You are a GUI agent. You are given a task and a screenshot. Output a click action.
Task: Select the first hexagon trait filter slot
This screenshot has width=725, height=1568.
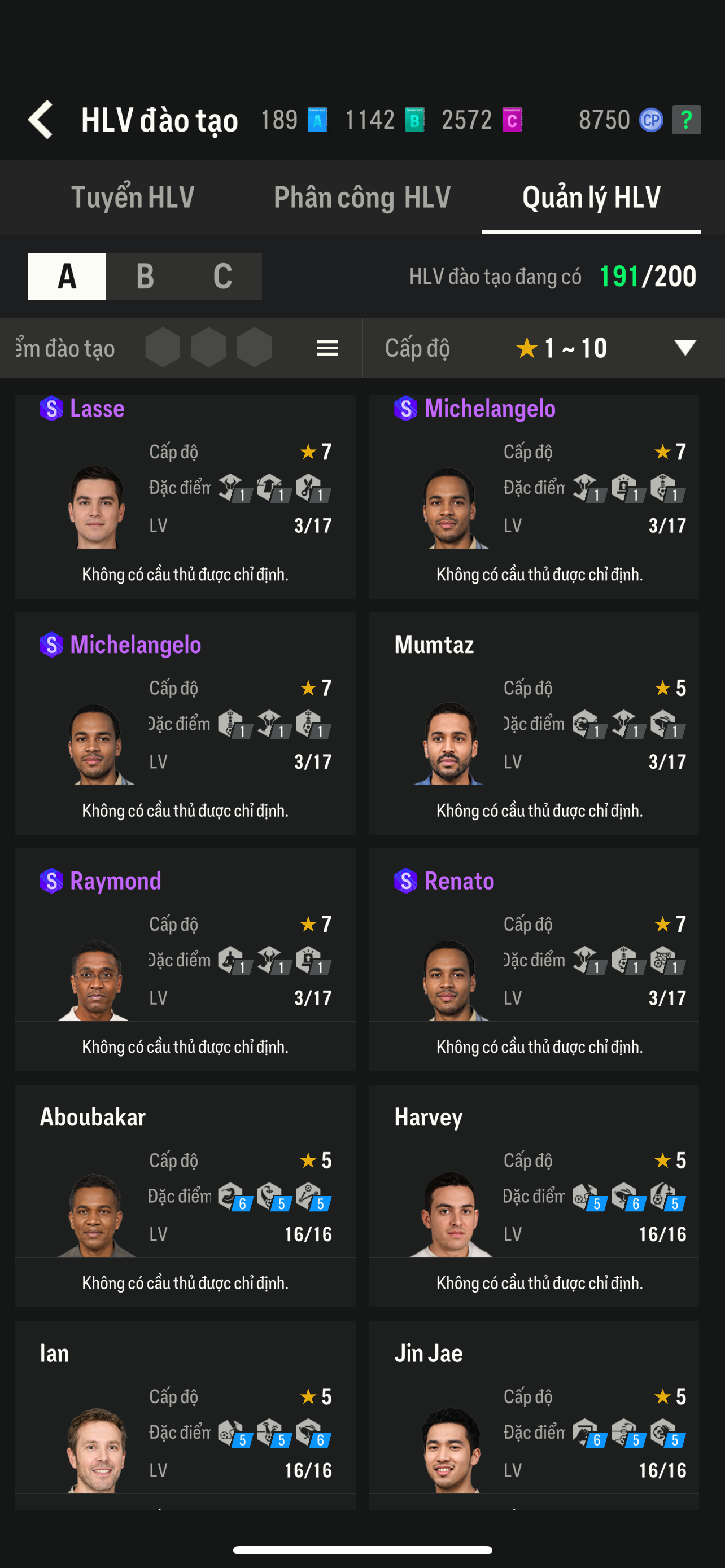[x=163, y=348]
